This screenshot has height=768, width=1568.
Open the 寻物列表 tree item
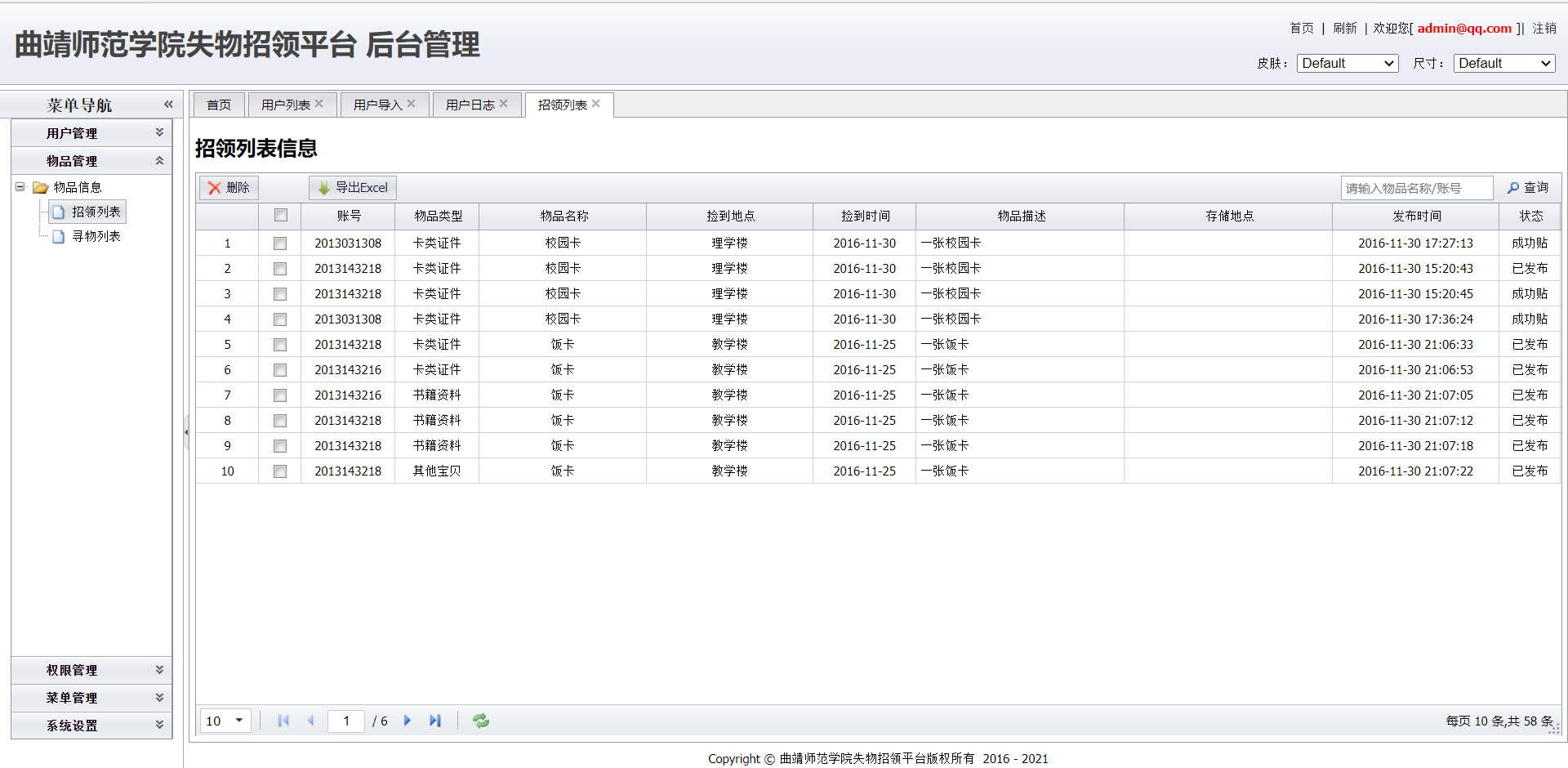pos(87,237)
